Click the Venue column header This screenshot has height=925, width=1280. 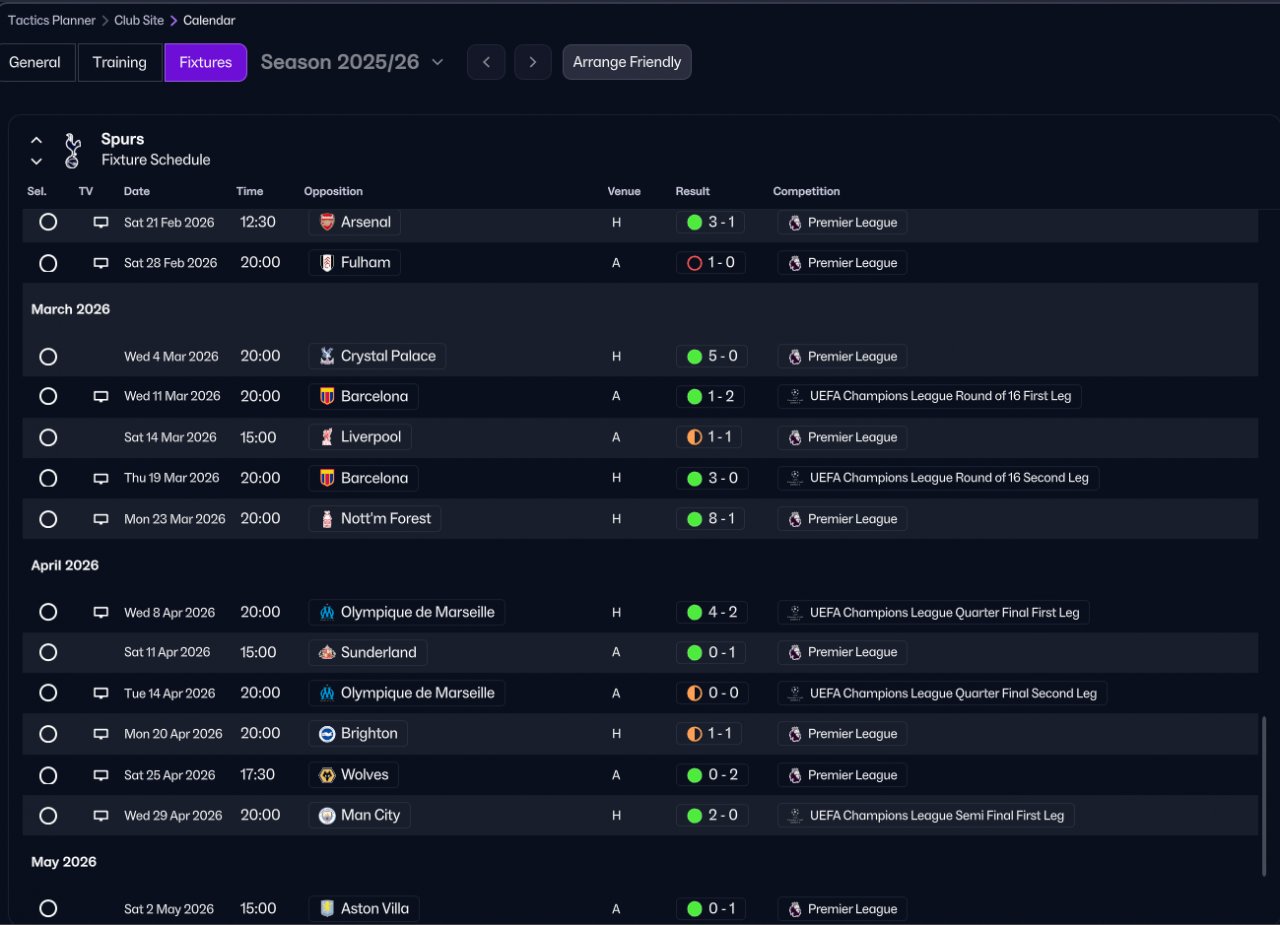point(624,191)
